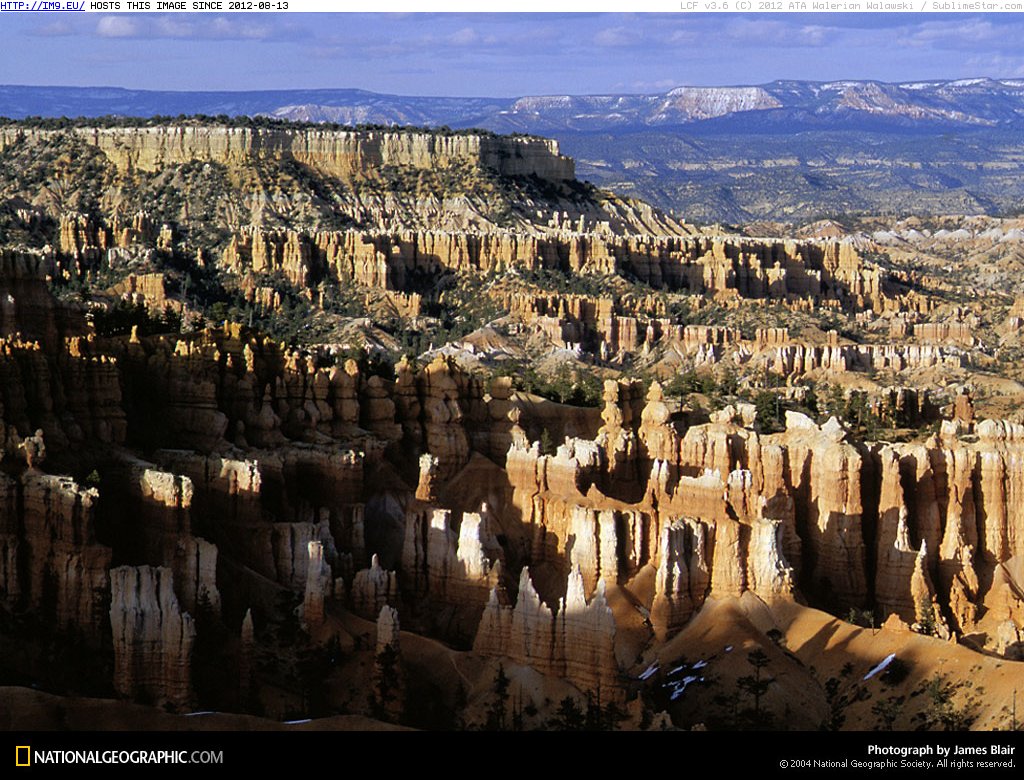Click the Bryce Canyon landscape photo

pos(512,371)
